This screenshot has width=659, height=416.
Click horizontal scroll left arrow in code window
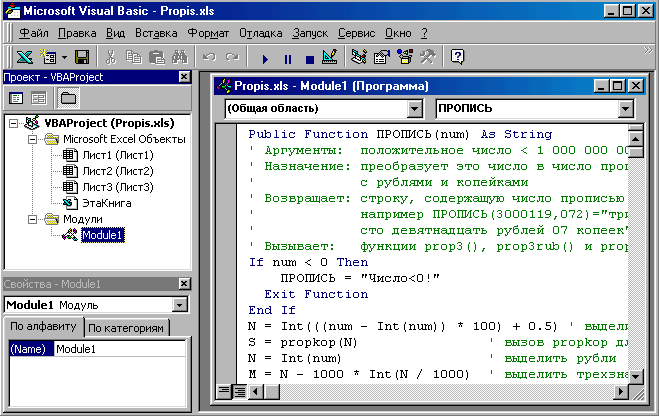[x=256, y=392]
